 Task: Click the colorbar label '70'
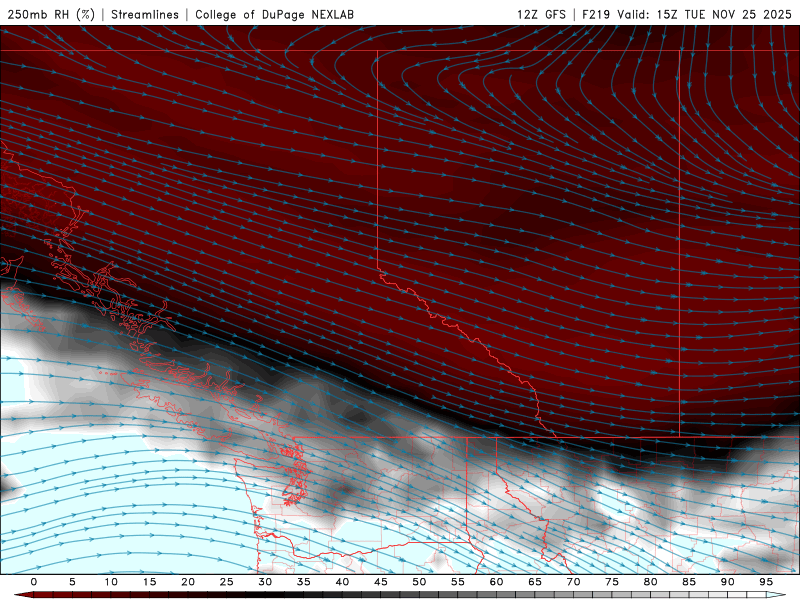573,582
